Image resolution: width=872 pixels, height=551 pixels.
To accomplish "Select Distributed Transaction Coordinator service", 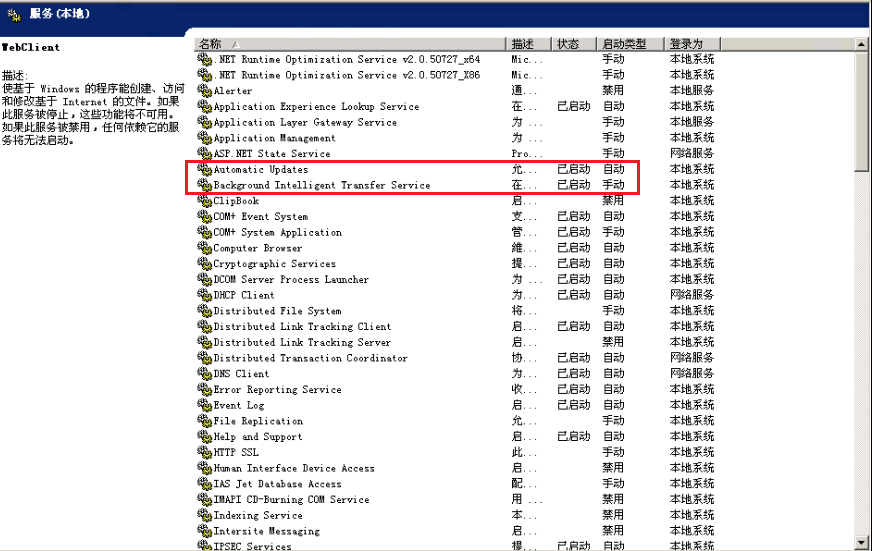I will tap(310, 358).
